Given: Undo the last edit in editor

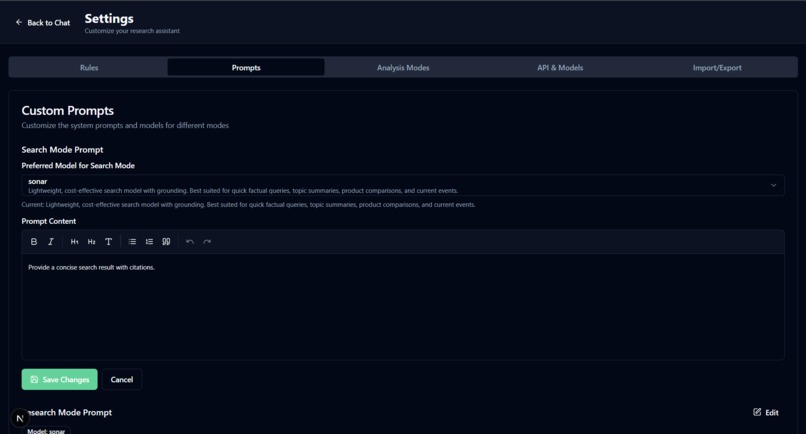Looking at the screenshot, I should coord(190,242).
